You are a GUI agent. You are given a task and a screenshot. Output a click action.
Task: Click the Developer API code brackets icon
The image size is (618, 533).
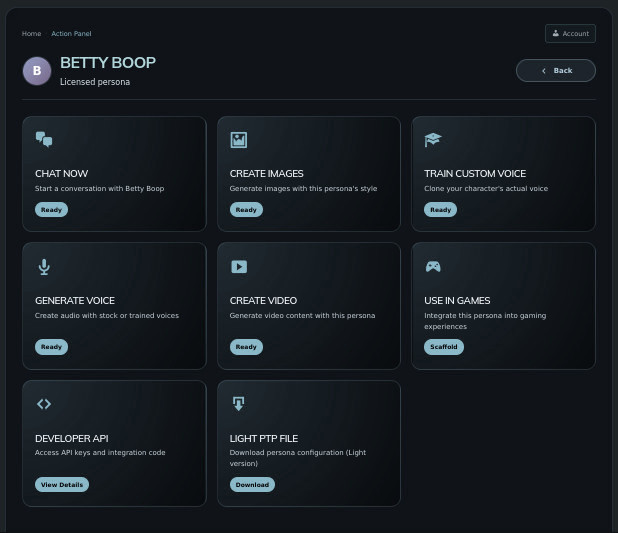44,404
